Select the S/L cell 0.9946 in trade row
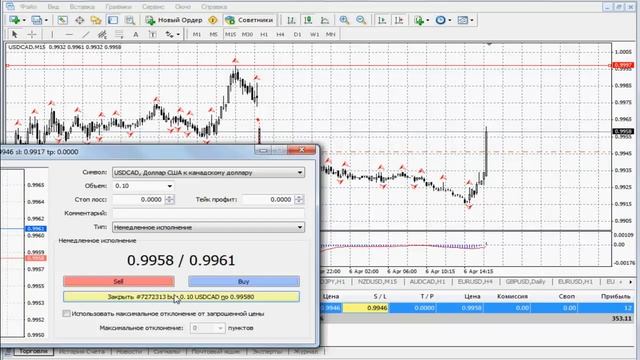 (365, 308)
